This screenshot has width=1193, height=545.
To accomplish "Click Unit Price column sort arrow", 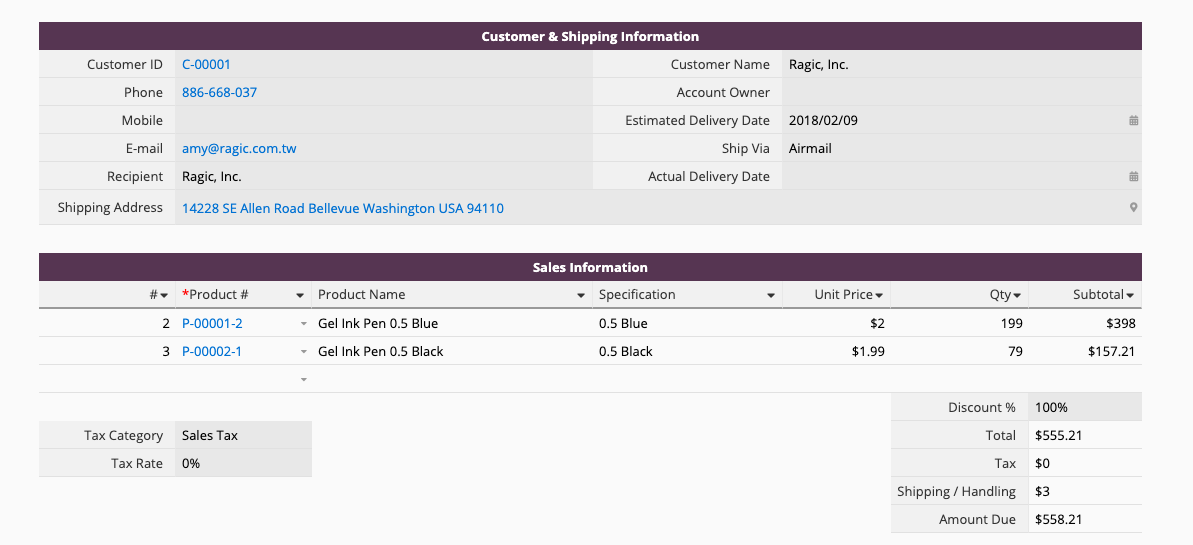I will pos(879,296).
